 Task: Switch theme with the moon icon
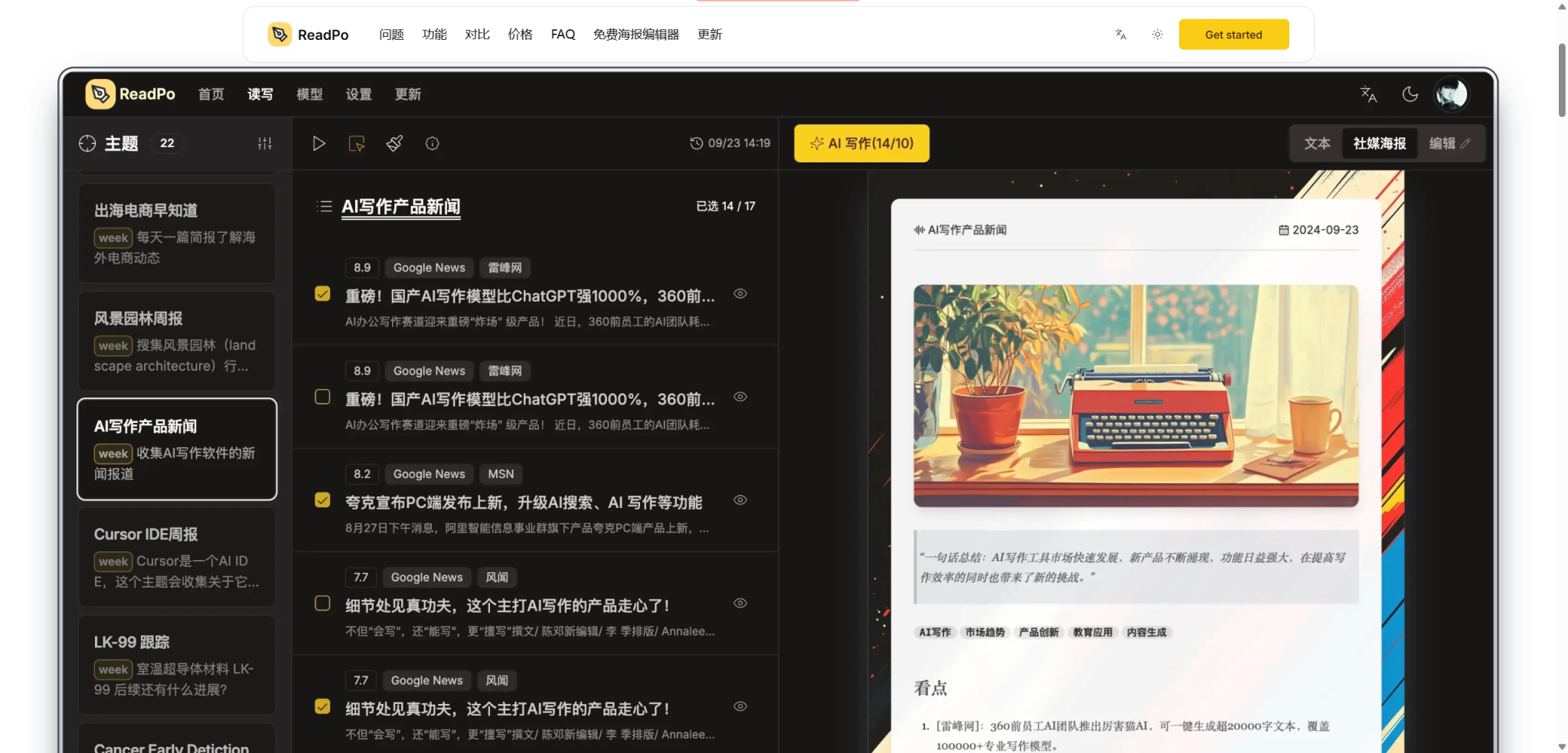coord(1410,94)
